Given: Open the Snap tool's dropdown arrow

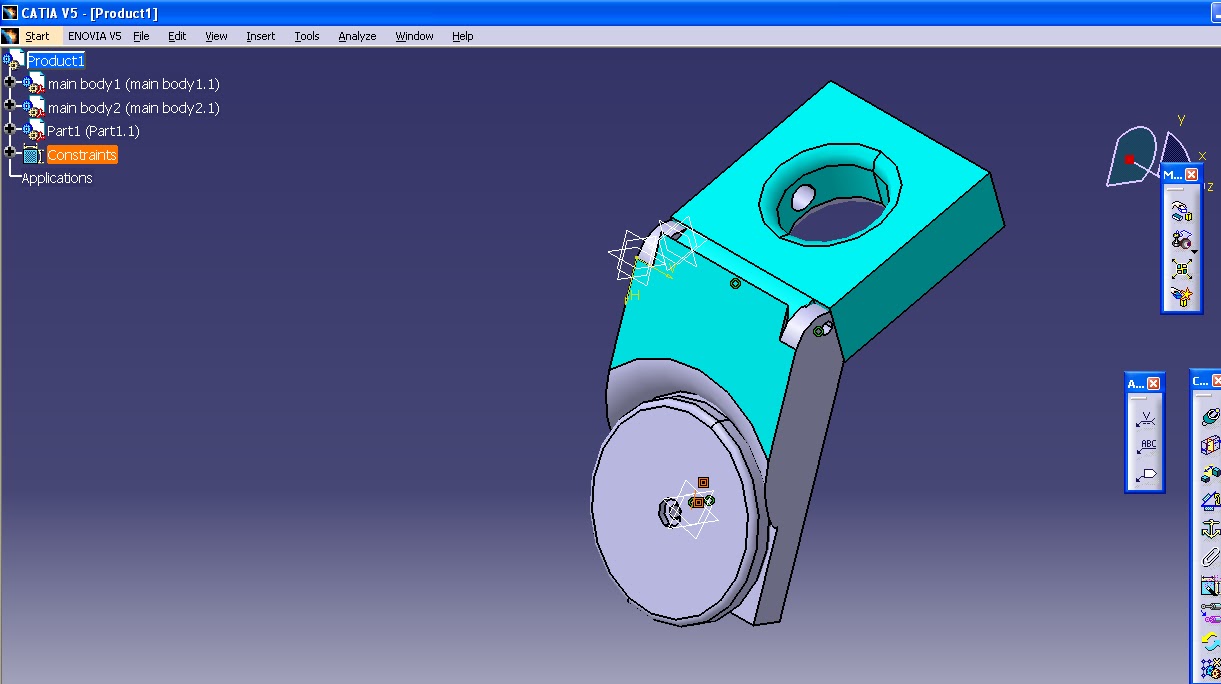Looking at the screenshot, I should [x=1194, y=251].
